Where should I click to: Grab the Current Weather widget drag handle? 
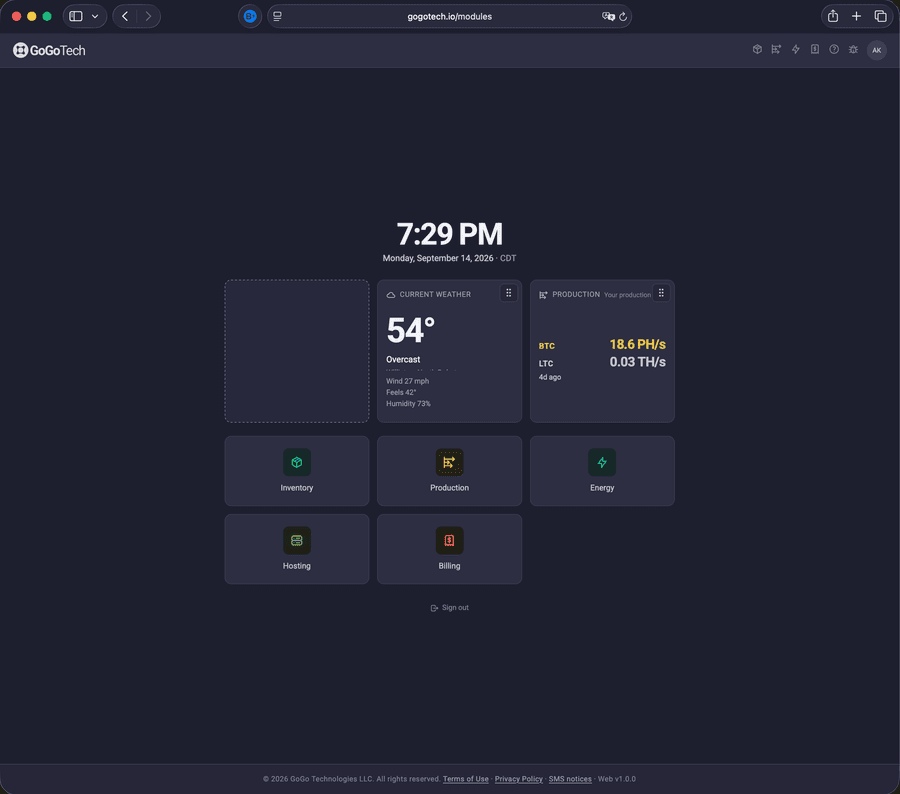point(509,293)
